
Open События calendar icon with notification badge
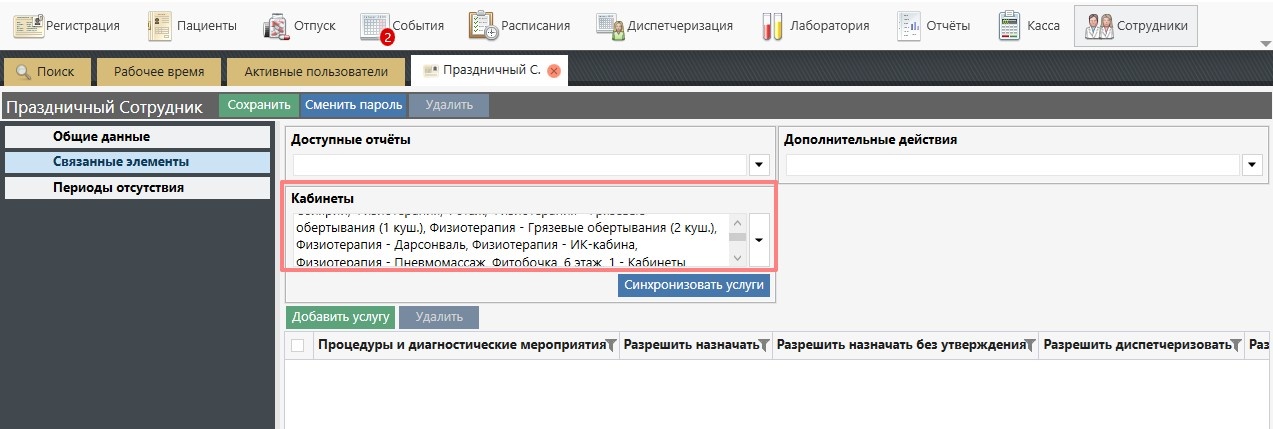point(375,25)
